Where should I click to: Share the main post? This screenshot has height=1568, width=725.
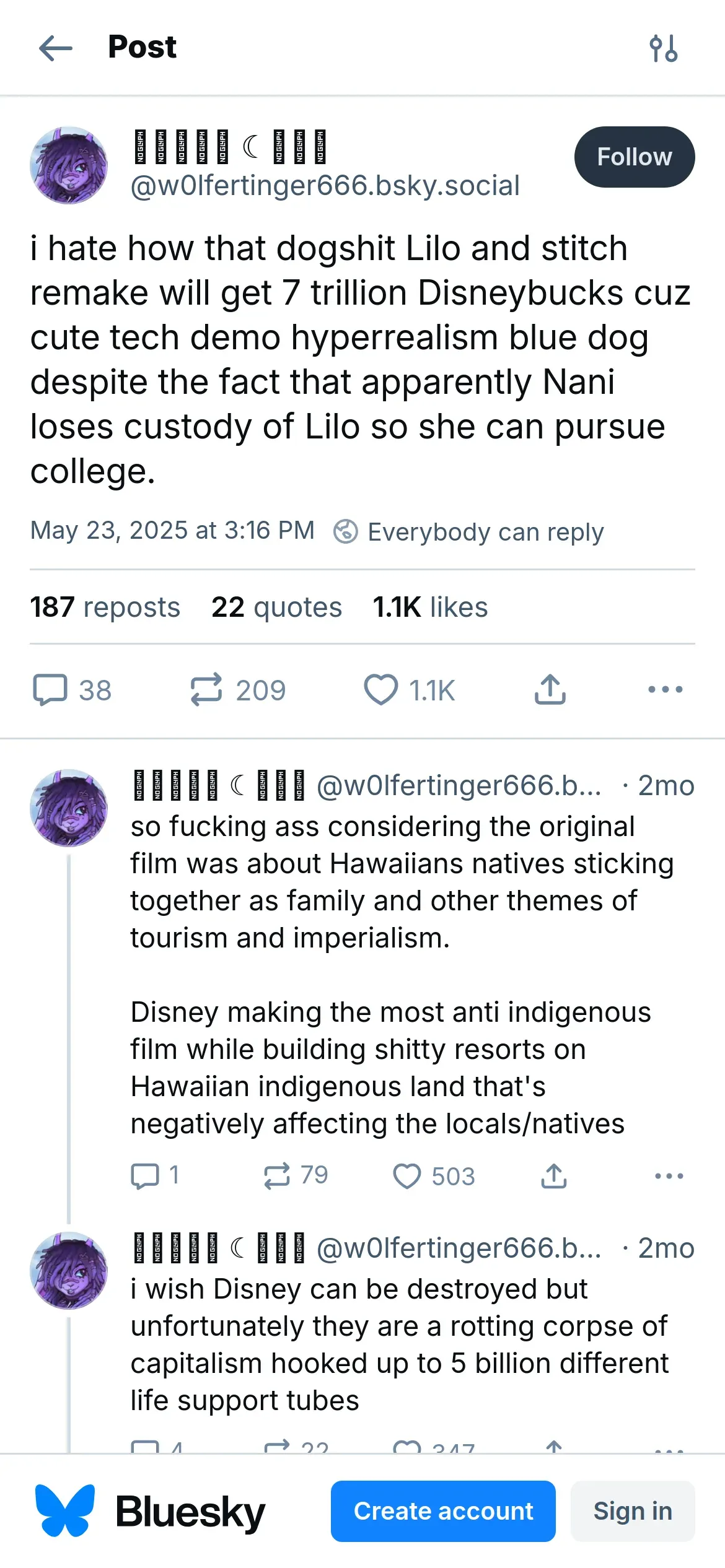pyautogui.click(x=550, y=689)
